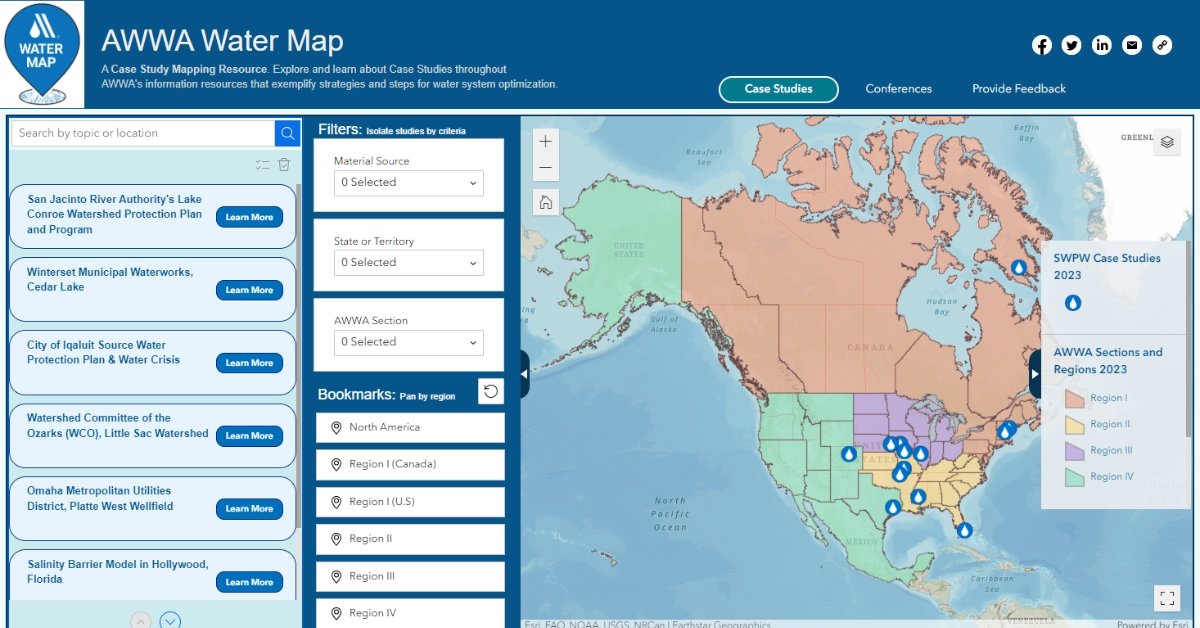Click the Water Map logo
The height and width of the screenshot is (628, 1200).
point(42,54)
